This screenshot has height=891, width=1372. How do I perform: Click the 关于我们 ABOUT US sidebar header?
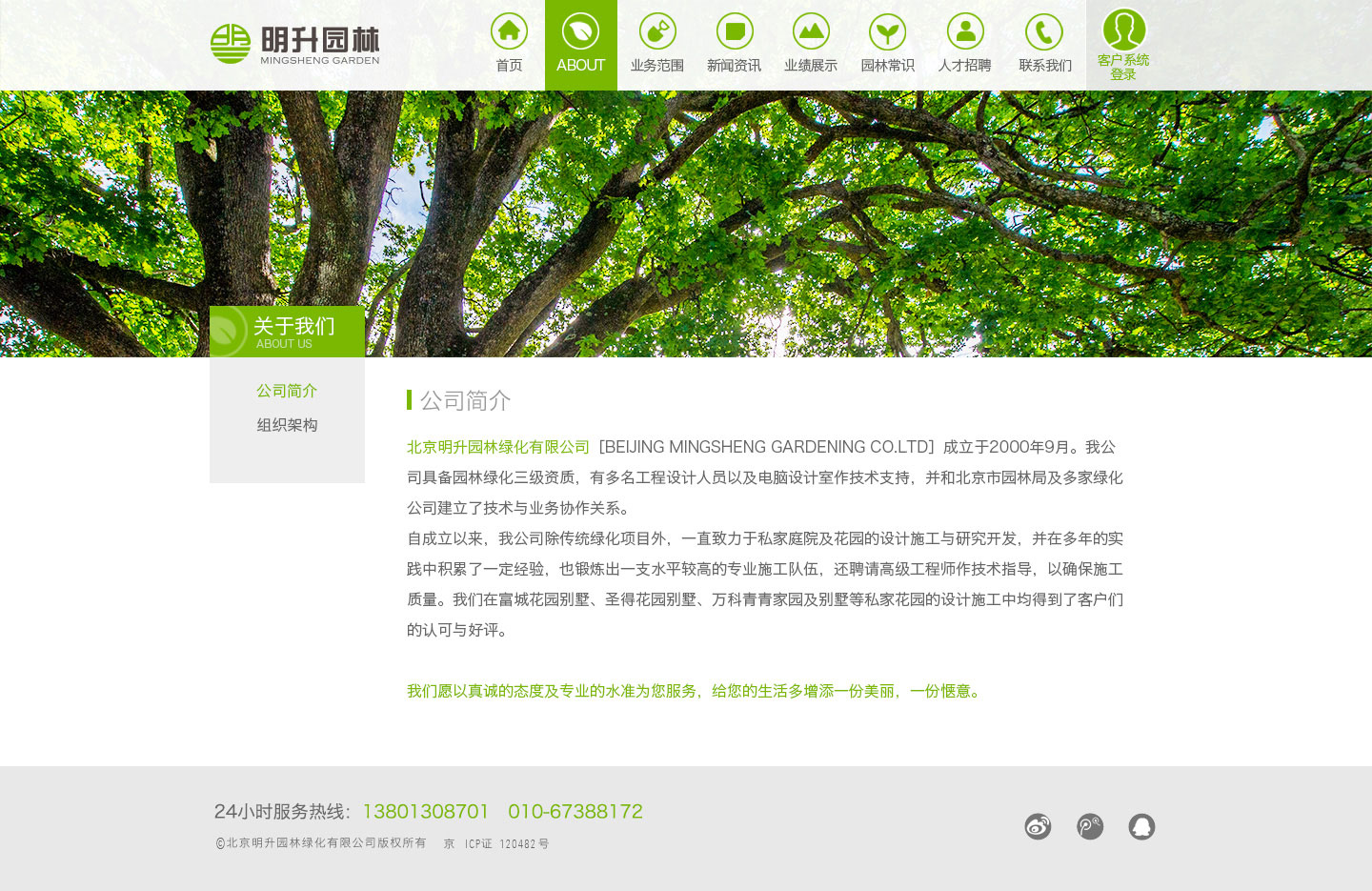(287, 332)
